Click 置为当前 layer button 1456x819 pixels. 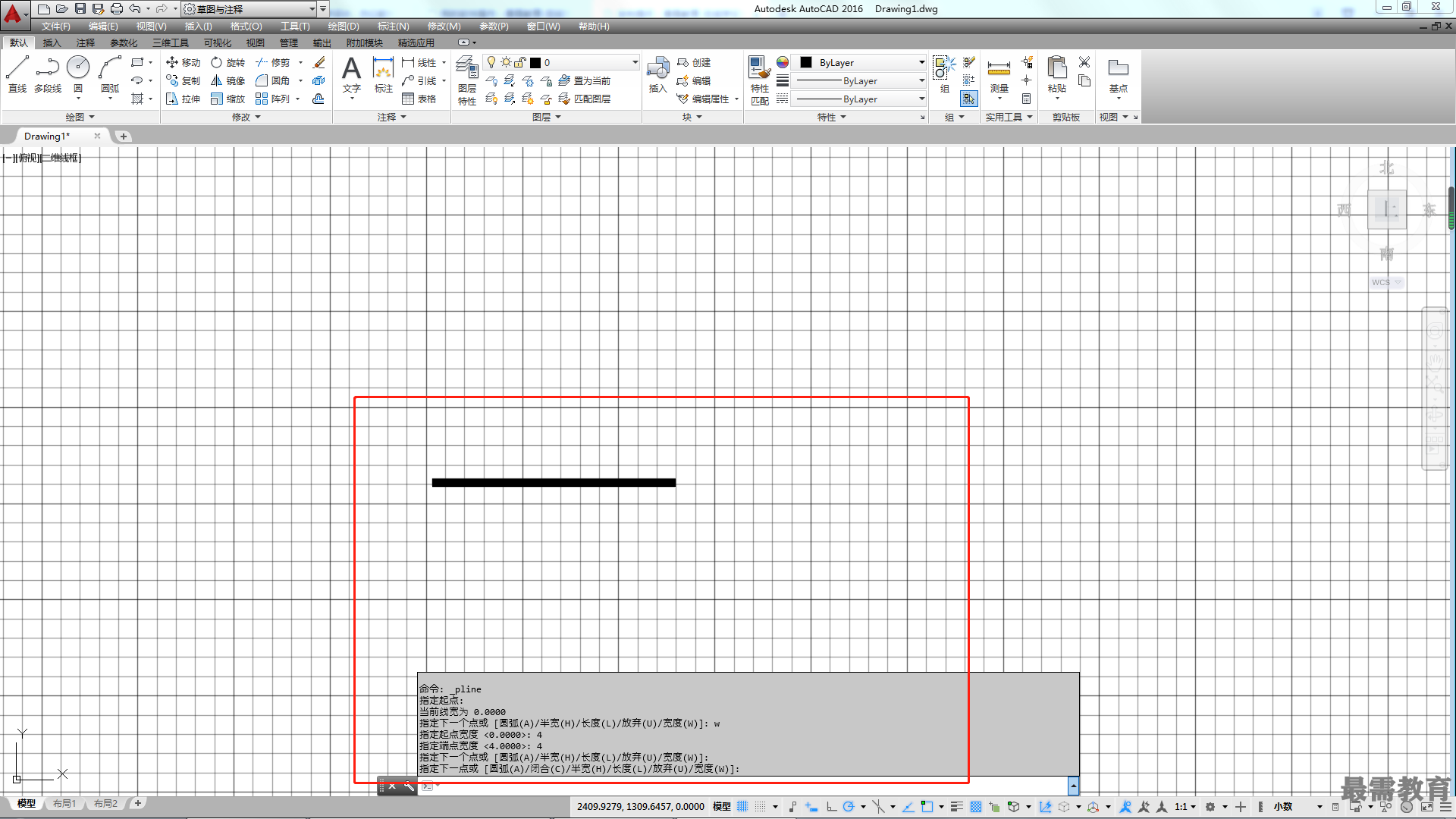point(585,80)
